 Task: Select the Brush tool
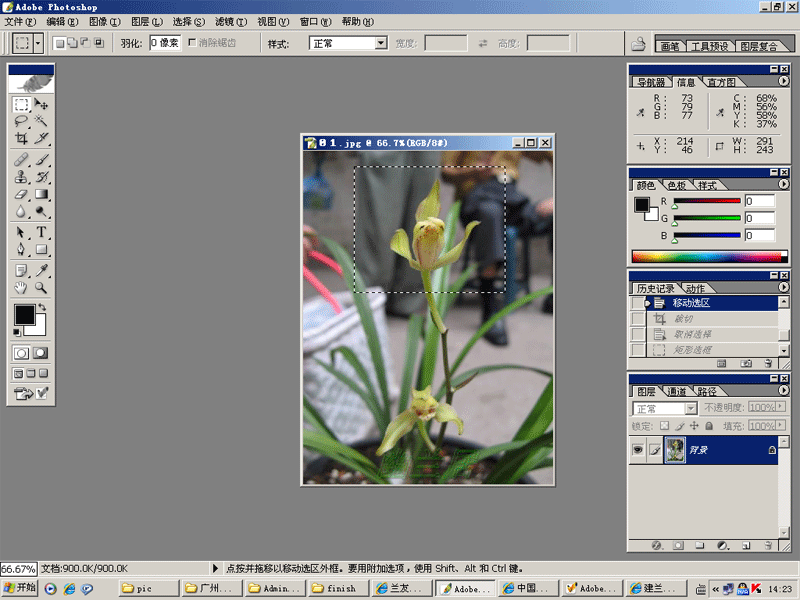(41, 160)
